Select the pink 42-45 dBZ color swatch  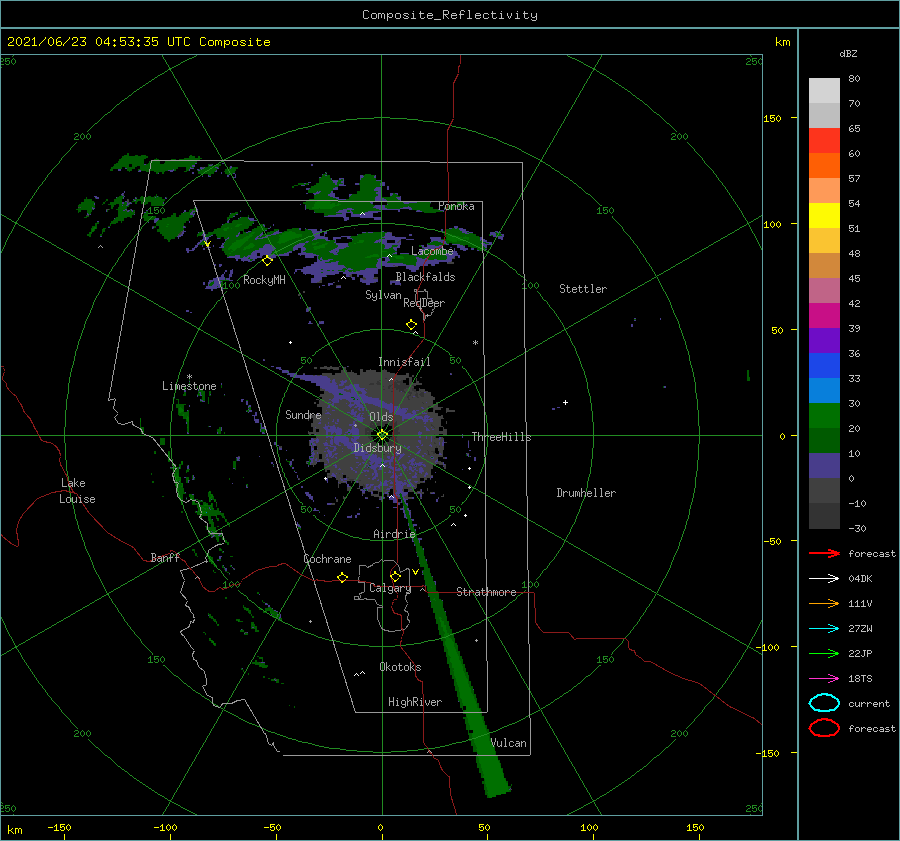pyautogui.click(x=824, y=291)
